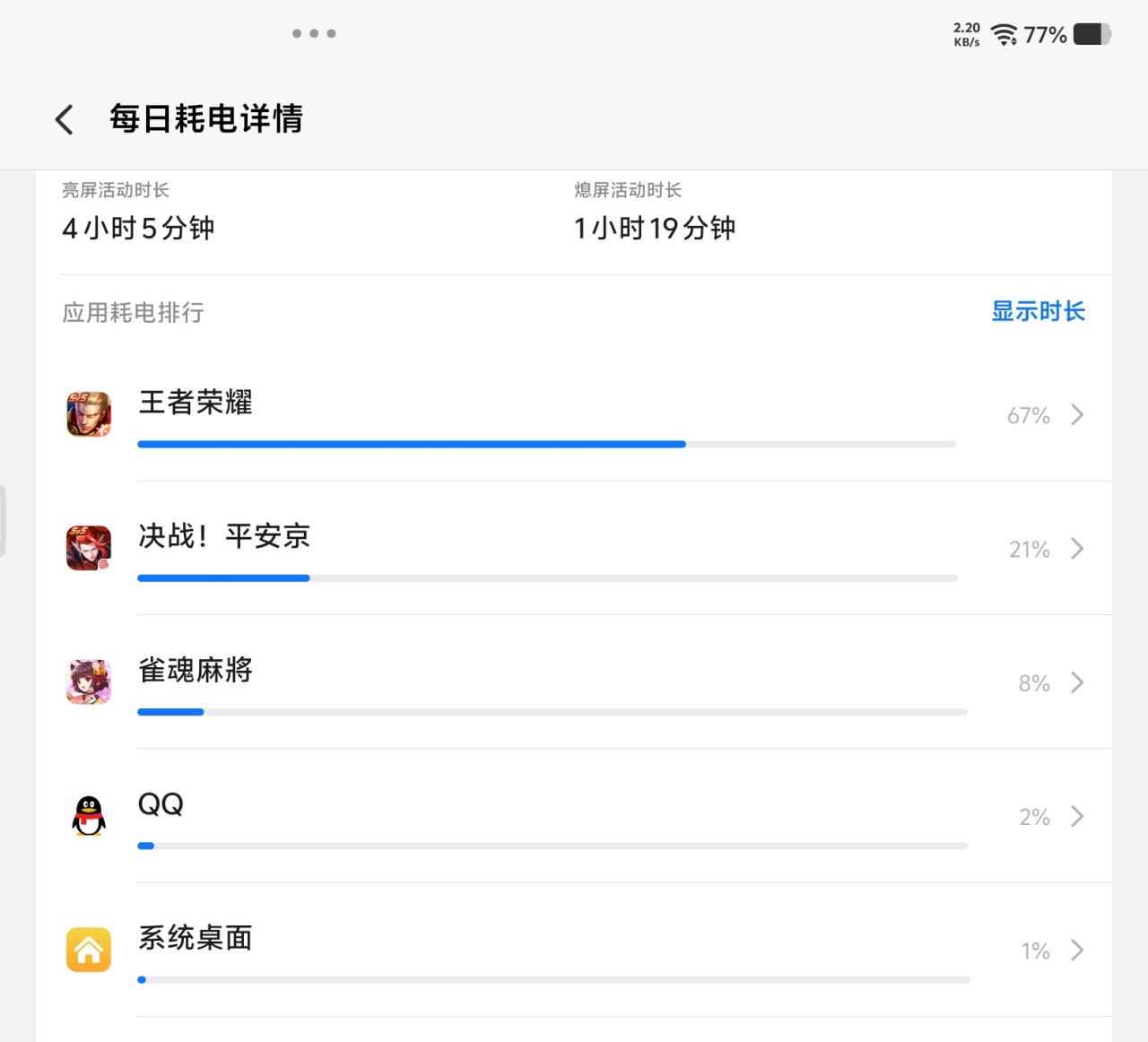The image size is (1148, 1042).
Task: Tap the 决战！平安京 app icon
Action: pyautogui.click(x=89, y=548)
